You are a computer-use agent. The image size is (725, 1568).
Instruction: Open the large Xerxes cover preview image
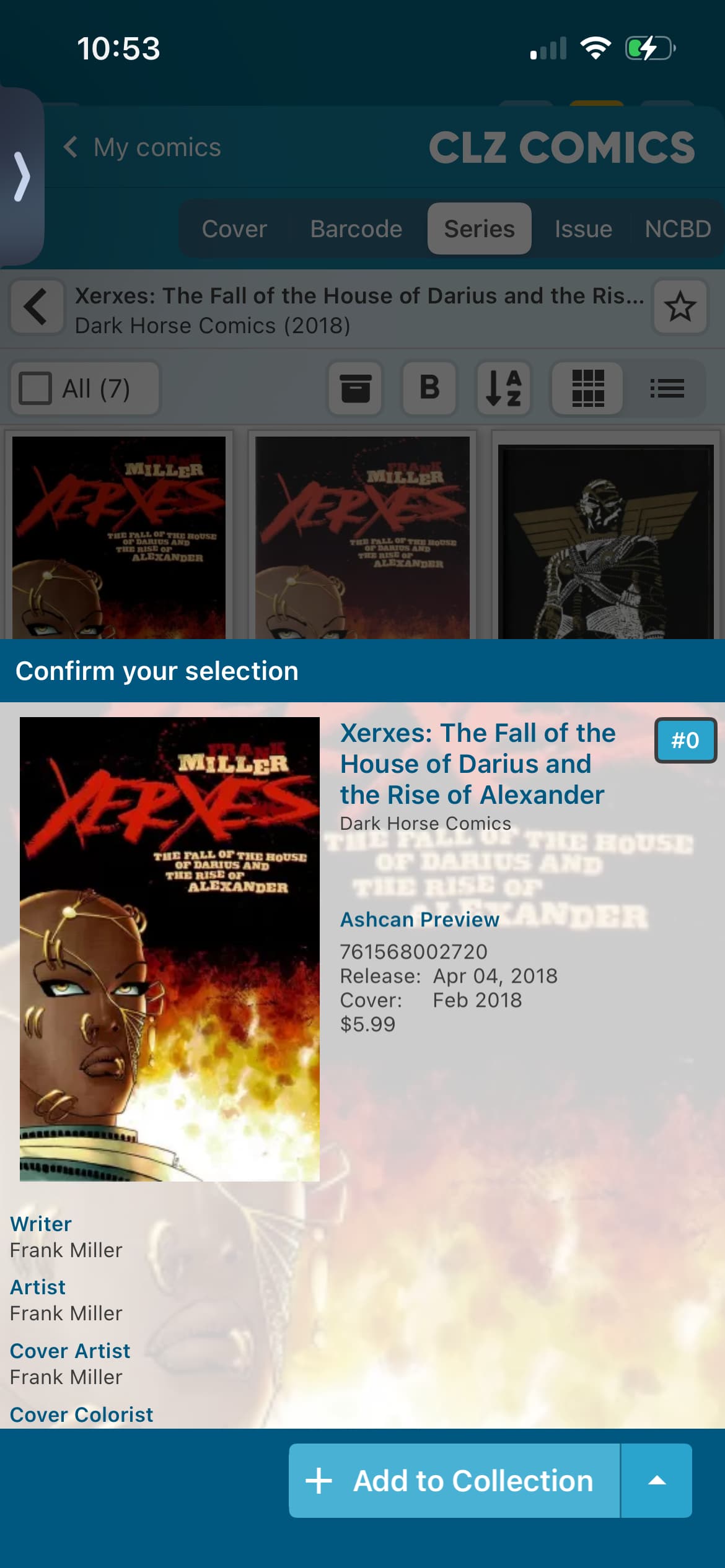(x=170, y=949)
